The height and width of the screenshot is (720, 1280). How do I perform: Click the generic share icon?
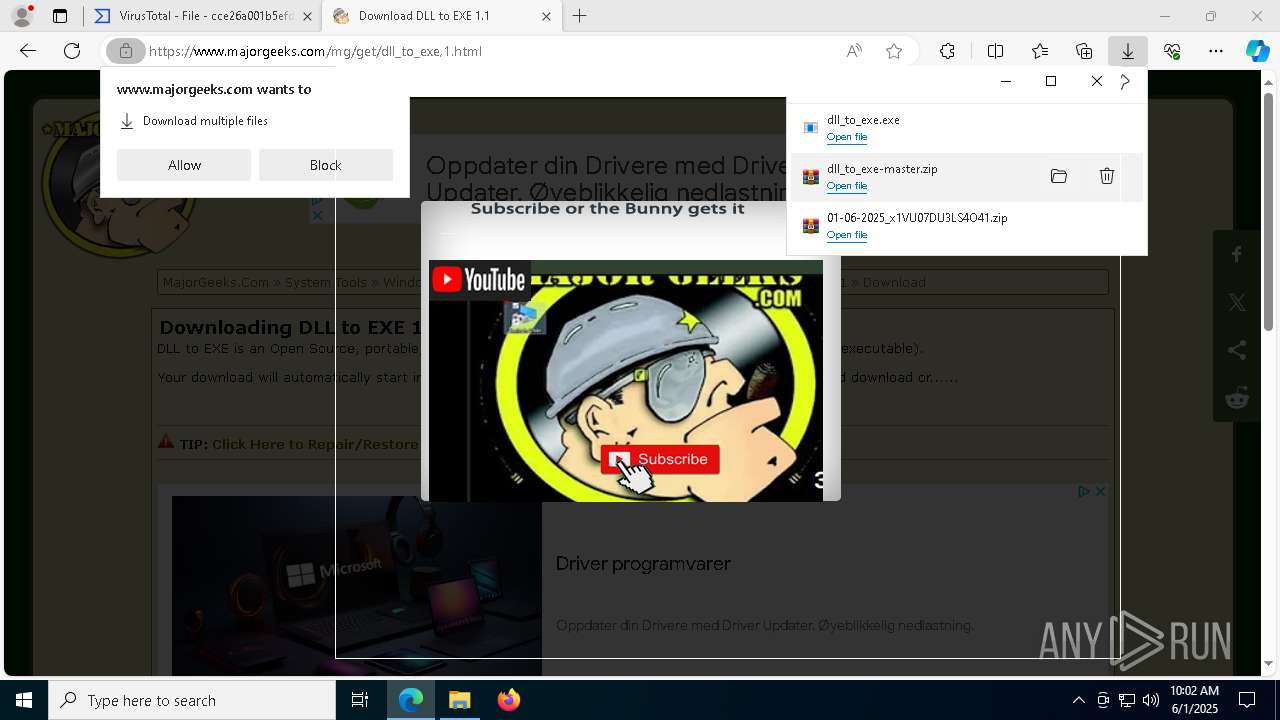coord(1237,350)
